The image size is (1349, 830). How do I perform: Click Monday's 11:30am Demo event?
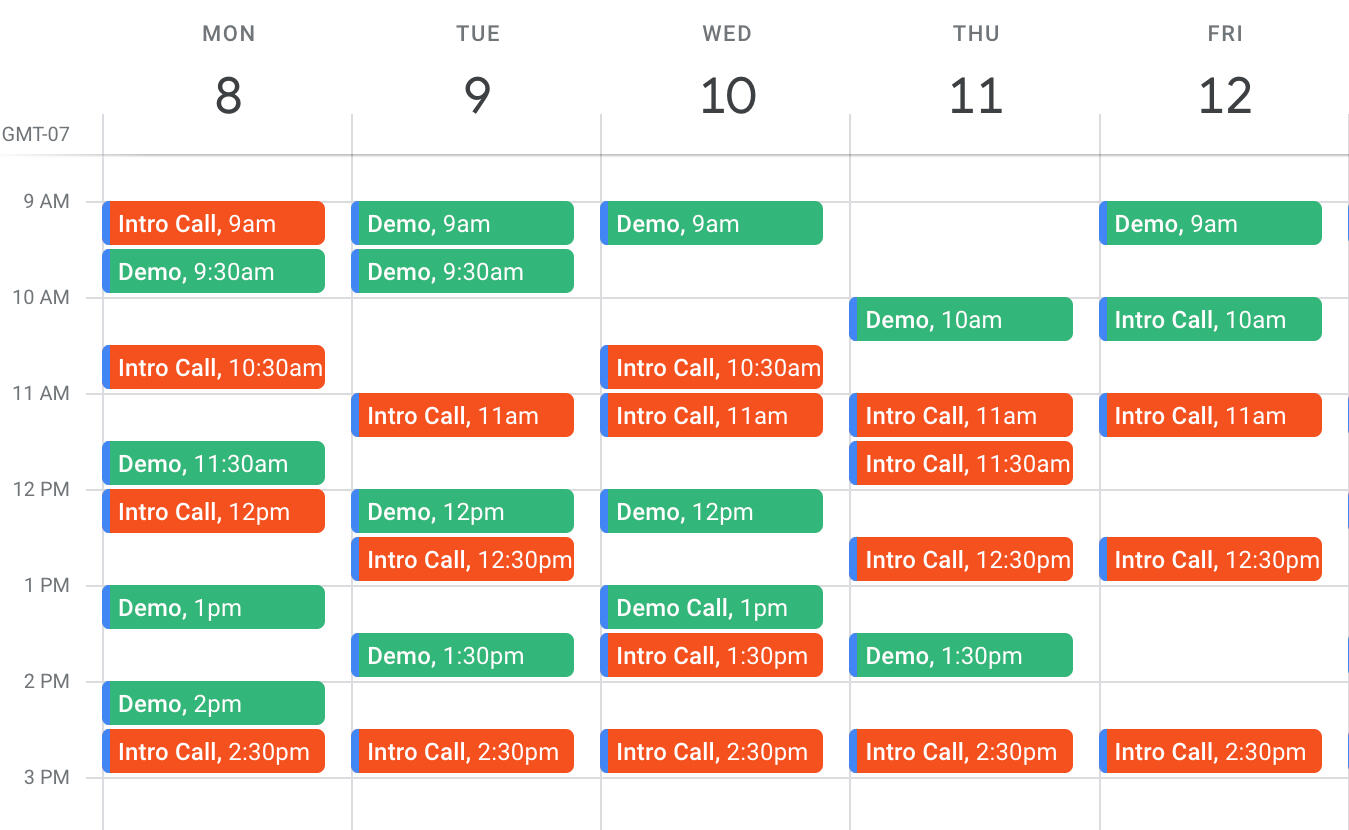tap(214, 463)
